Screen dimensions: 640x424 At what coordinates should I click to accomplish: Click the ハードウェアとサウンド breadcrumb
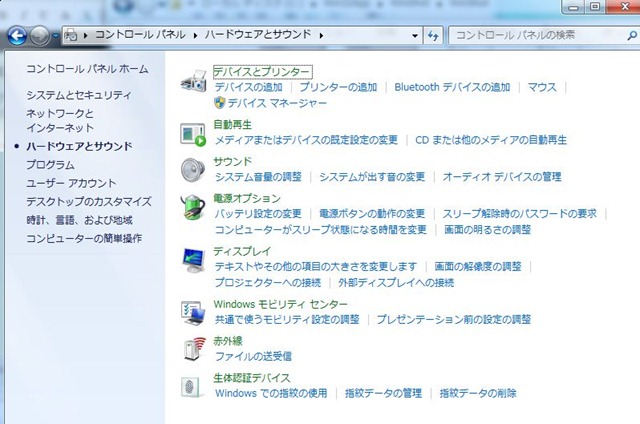258,35
